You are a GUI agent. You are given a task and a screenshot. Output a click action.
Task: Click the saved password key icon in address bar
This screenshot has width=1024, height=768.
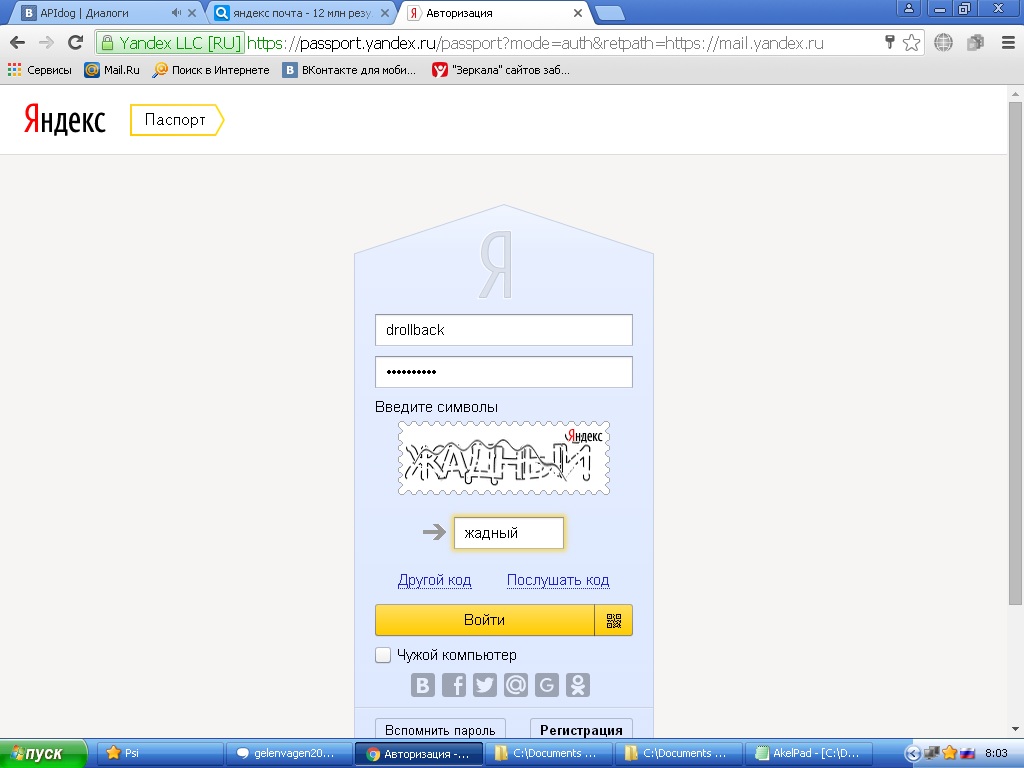(889, 43)
